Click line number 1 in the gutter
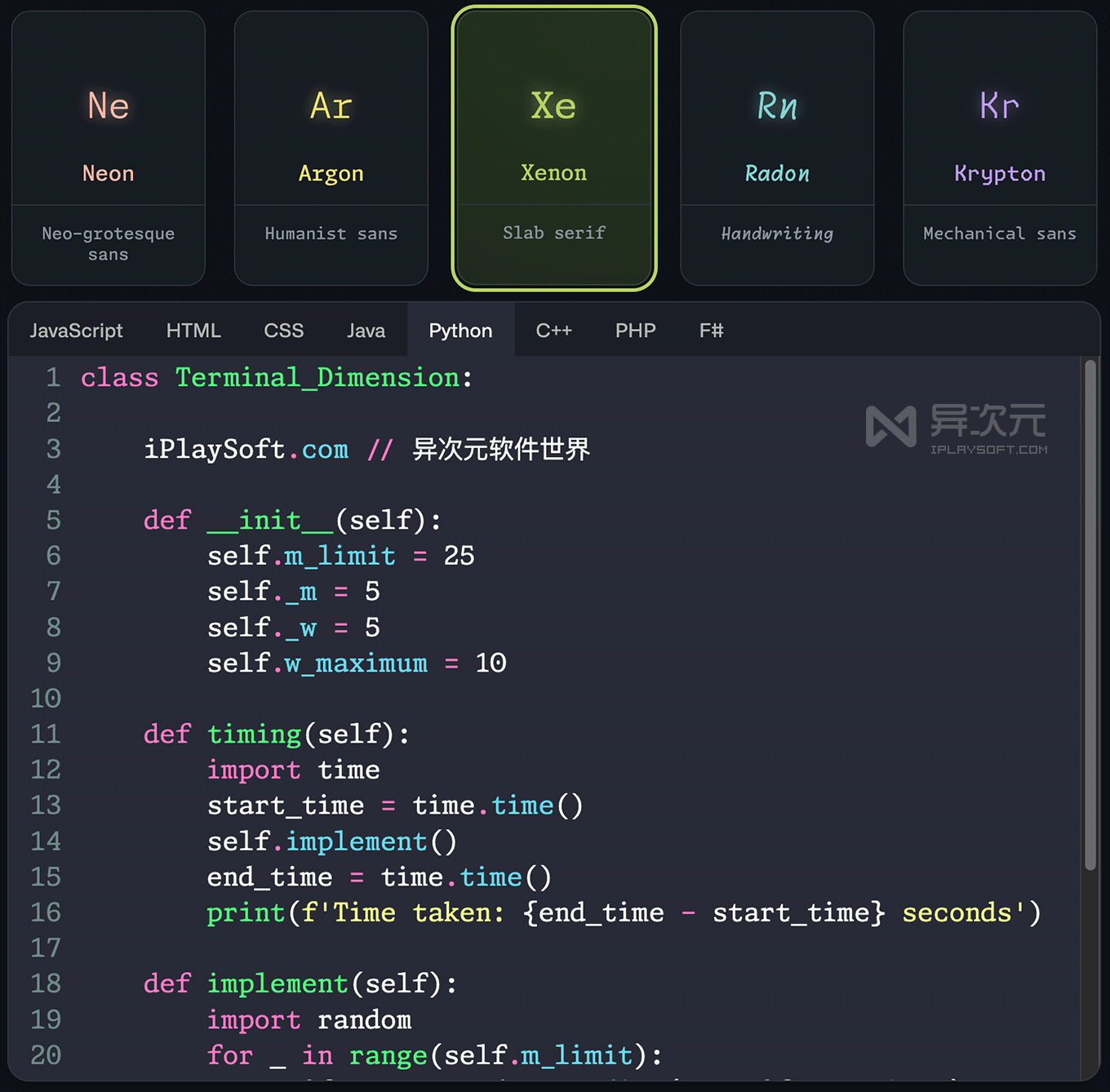The image size is (1110, 1092). 53,377
